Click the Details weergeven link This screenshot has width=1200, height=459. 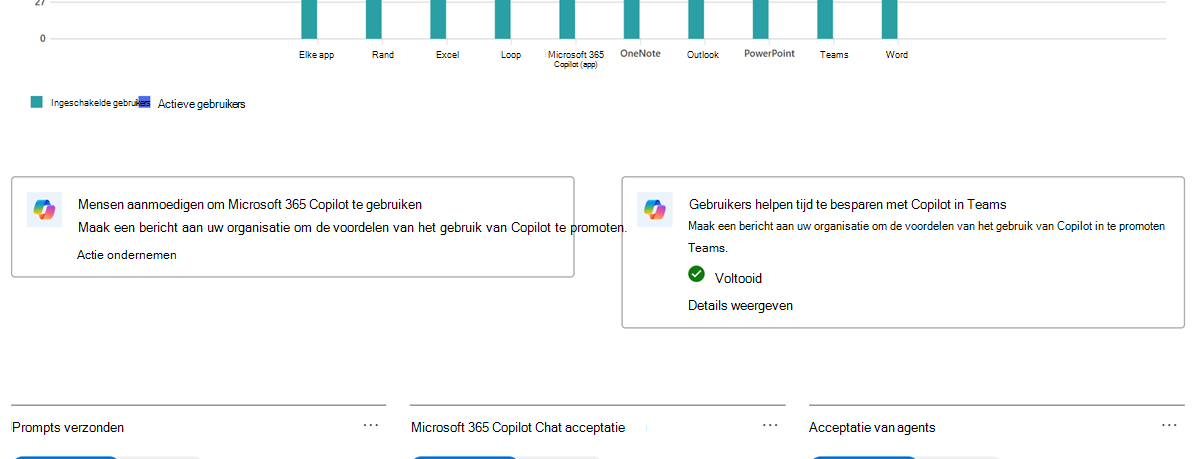740,305
